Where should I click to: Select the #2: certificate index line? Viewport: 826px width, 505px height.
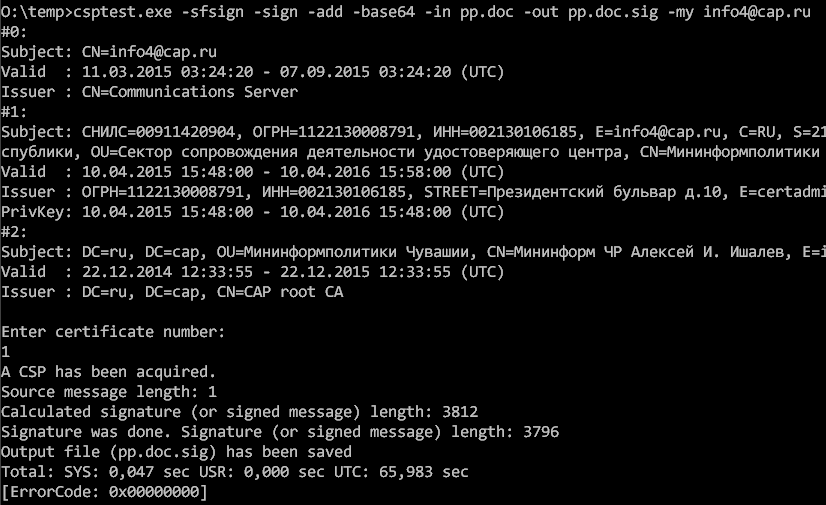[x=14, y=232]
